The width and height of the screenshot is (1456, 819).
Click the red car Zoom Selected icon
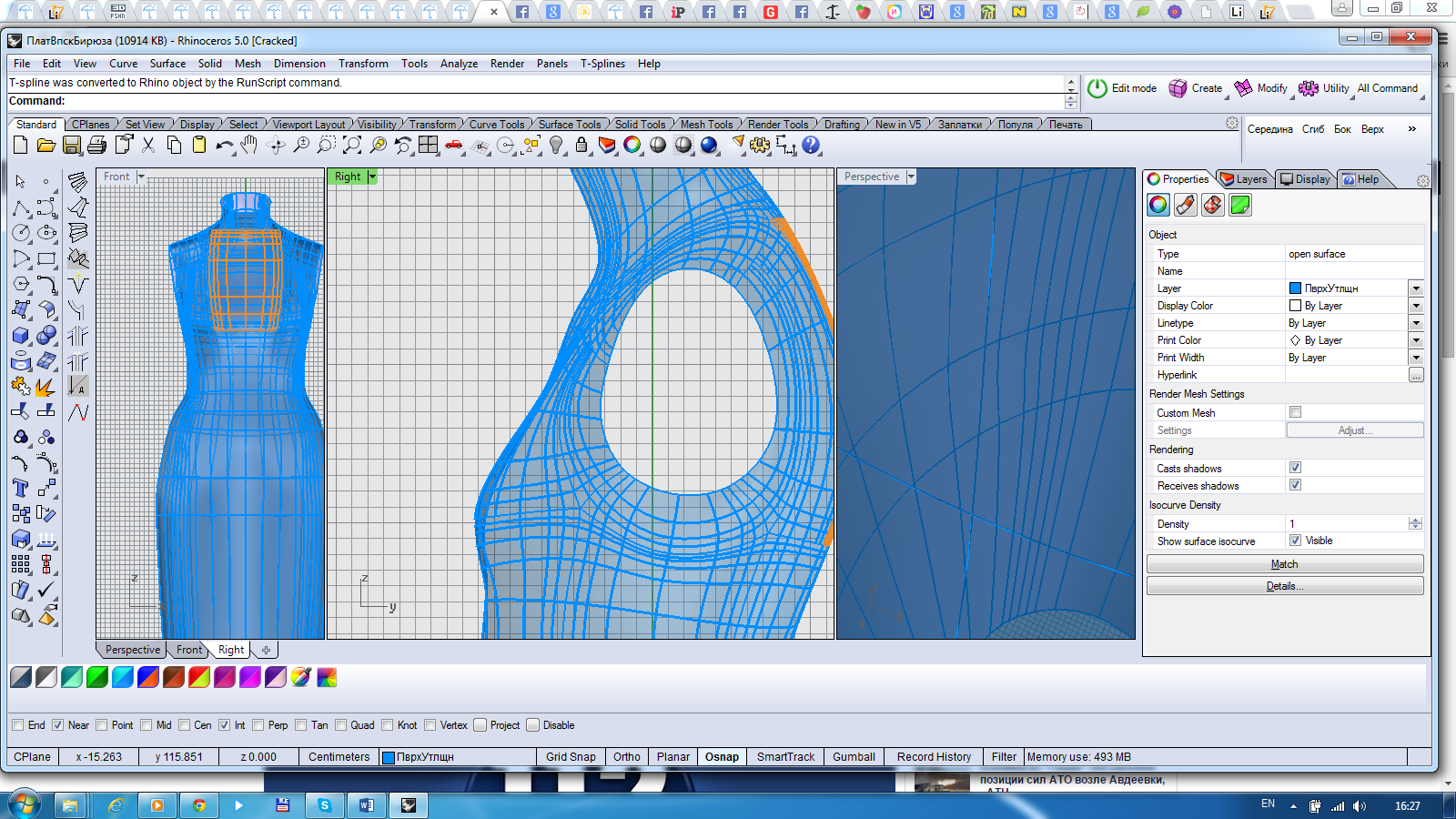[453, 146]
